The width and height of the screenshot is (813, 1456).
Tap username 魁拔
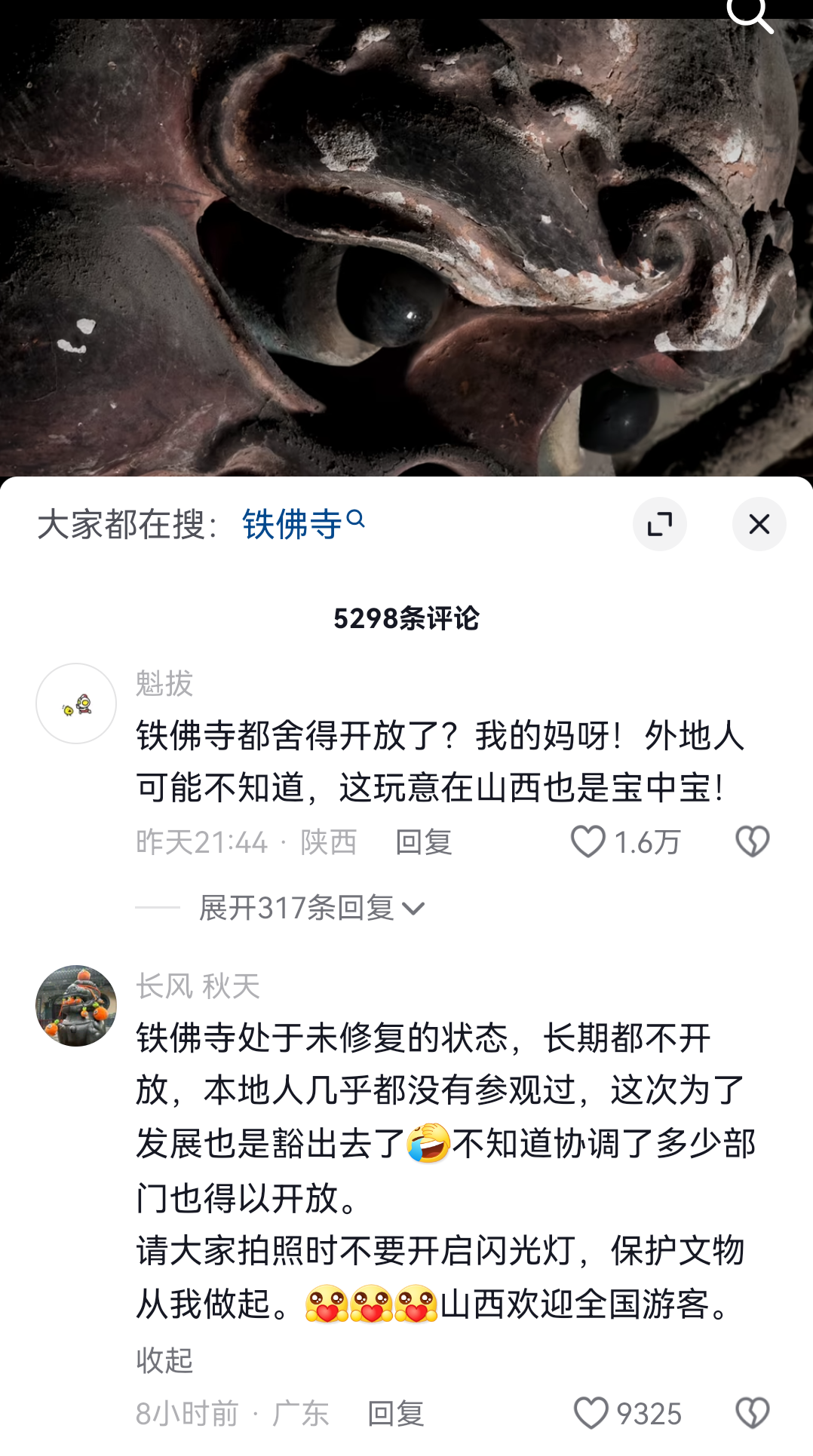click(x=164, y=683)
